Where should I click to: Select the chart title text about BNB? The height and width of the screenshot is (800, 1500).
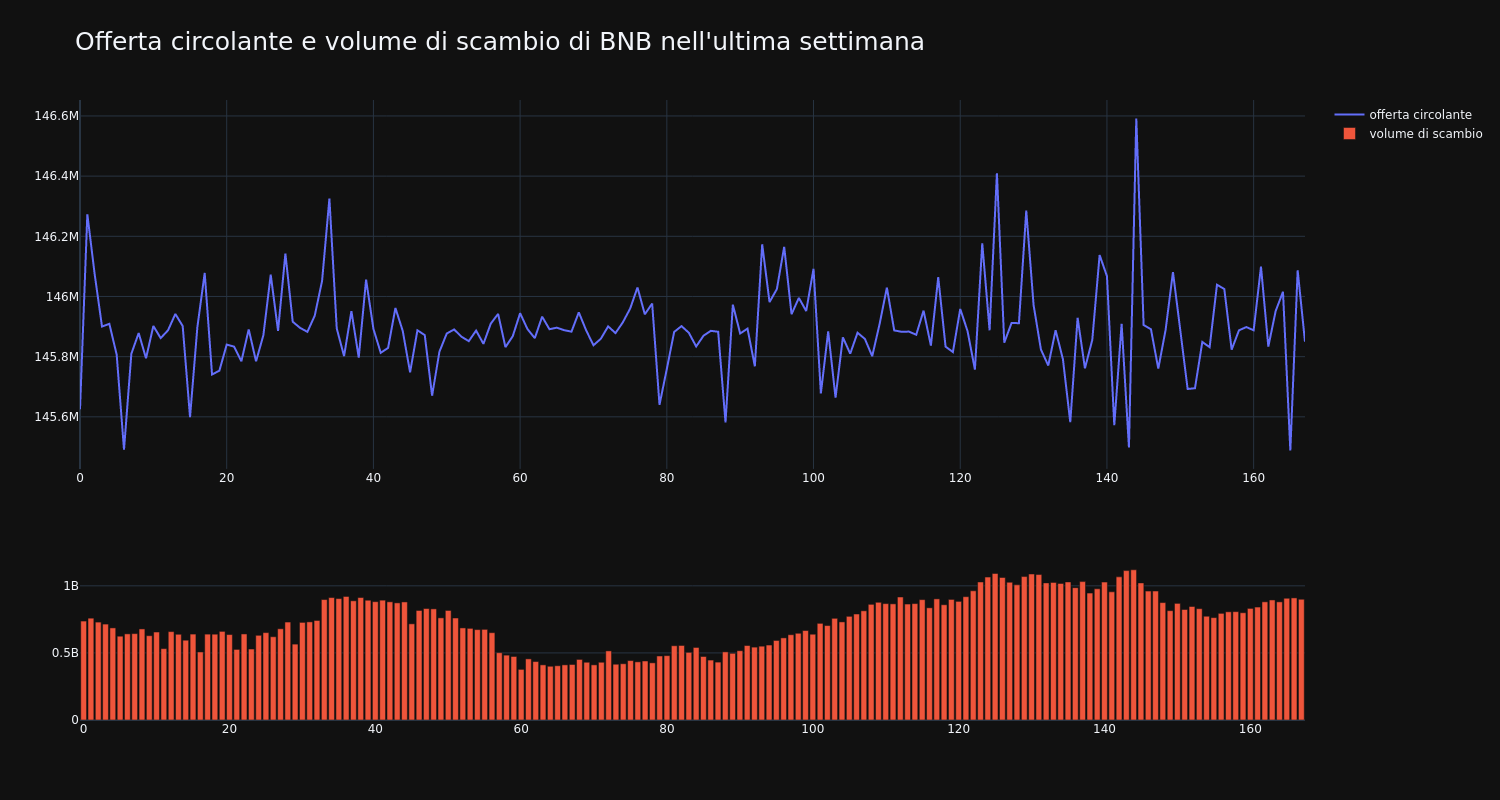(x=500, y=42)
